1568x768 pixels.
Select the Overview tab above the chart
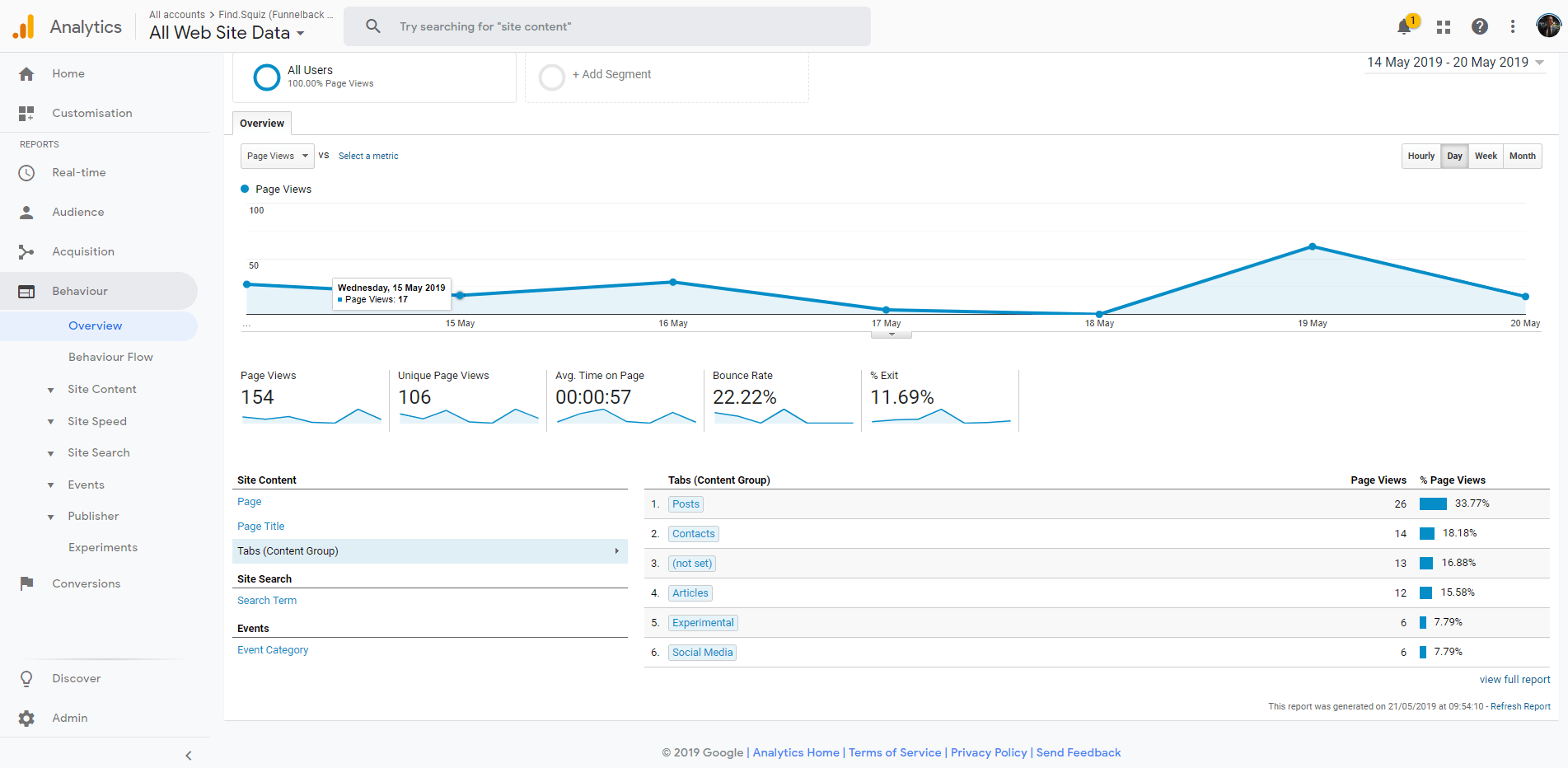coord(262,124)
